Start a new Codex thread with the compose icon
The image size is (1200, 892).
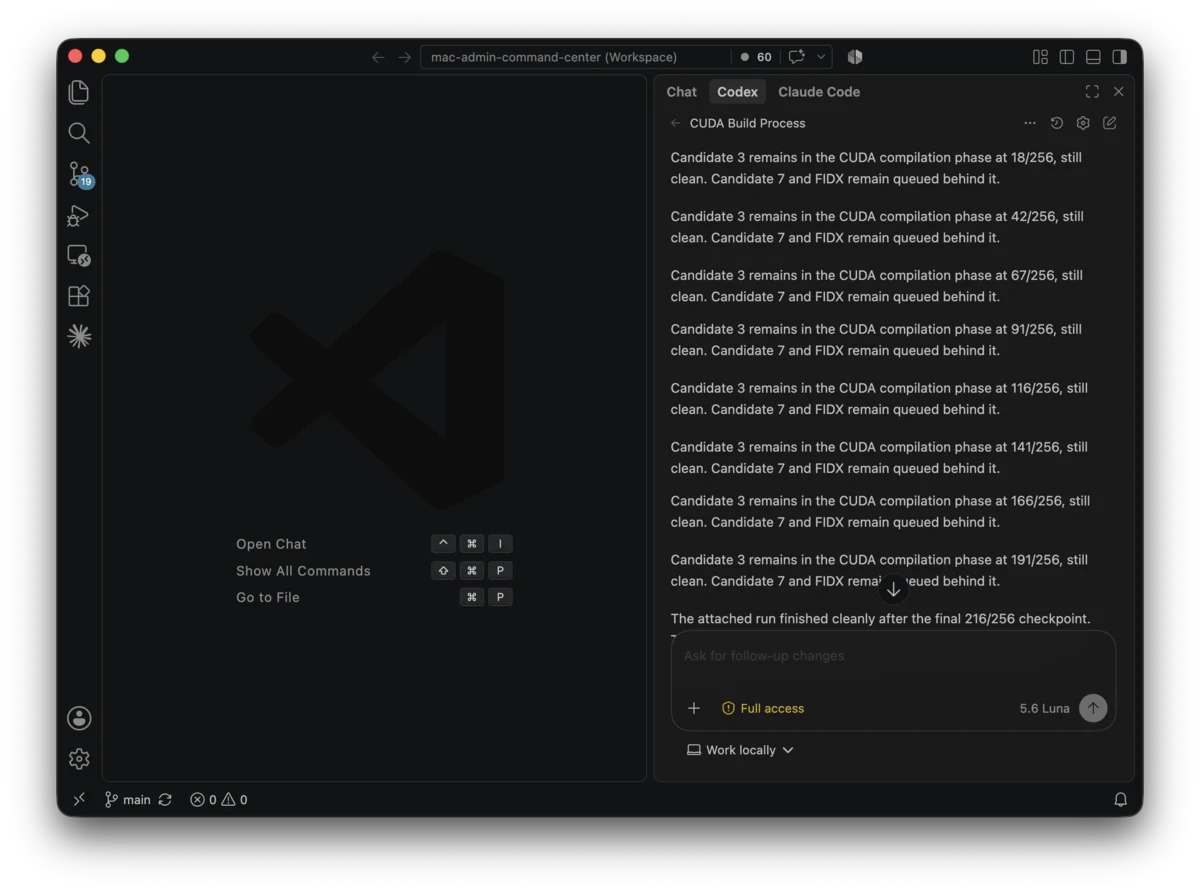click(x=1110, y=123)
